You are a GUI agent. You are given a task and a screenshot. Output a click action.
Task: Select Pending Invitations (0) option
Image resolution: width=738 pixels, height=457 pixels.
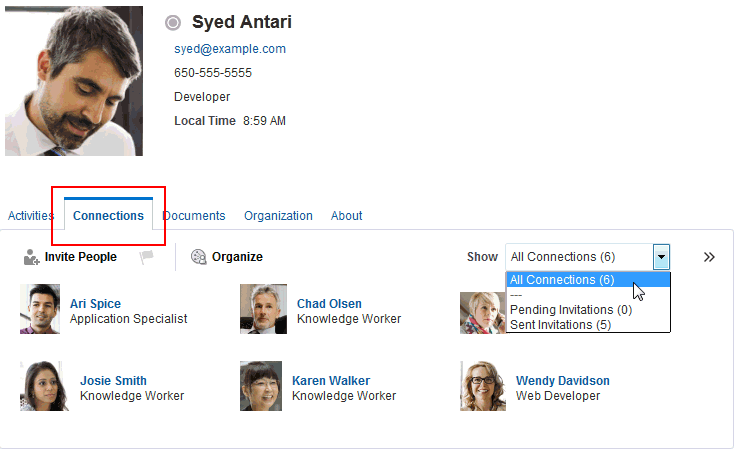[x=571, y=310]
